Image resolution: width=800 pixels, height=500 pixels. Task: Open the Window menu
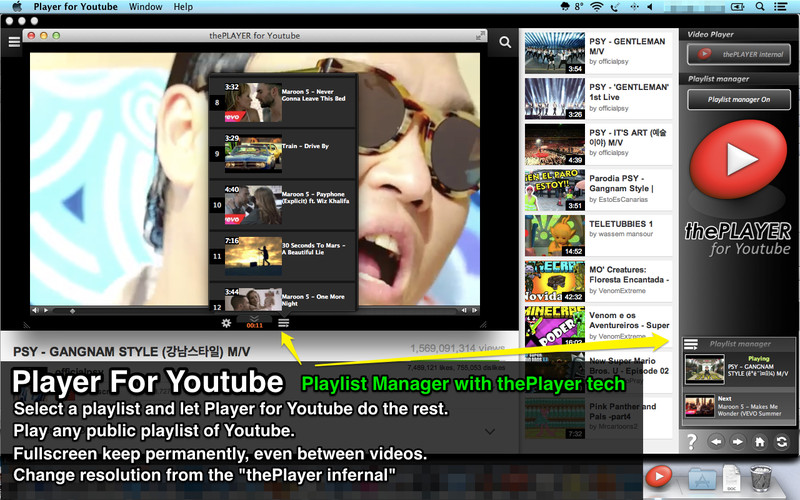145,7
